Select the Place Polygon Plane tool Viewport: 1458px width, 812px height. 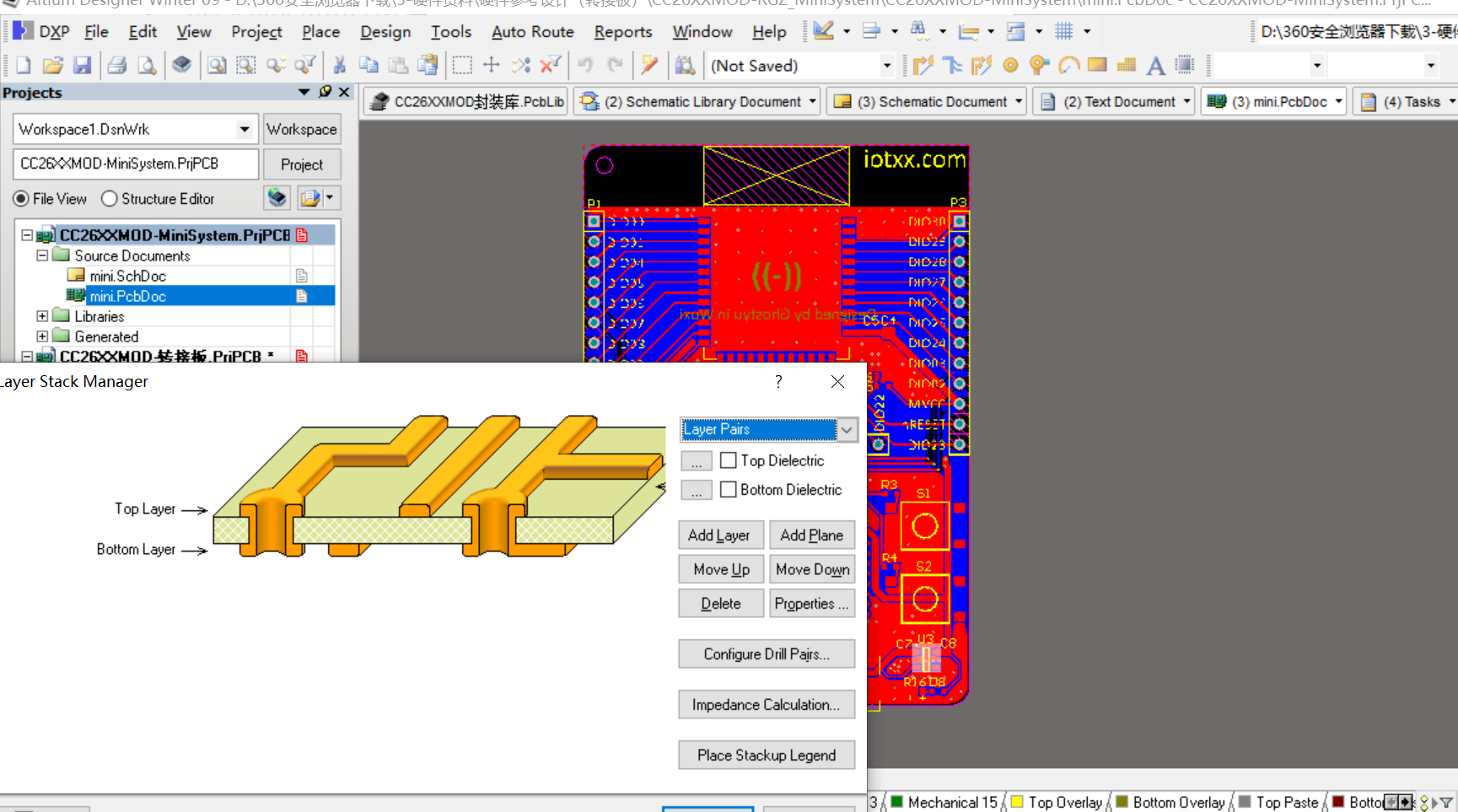1126,65
